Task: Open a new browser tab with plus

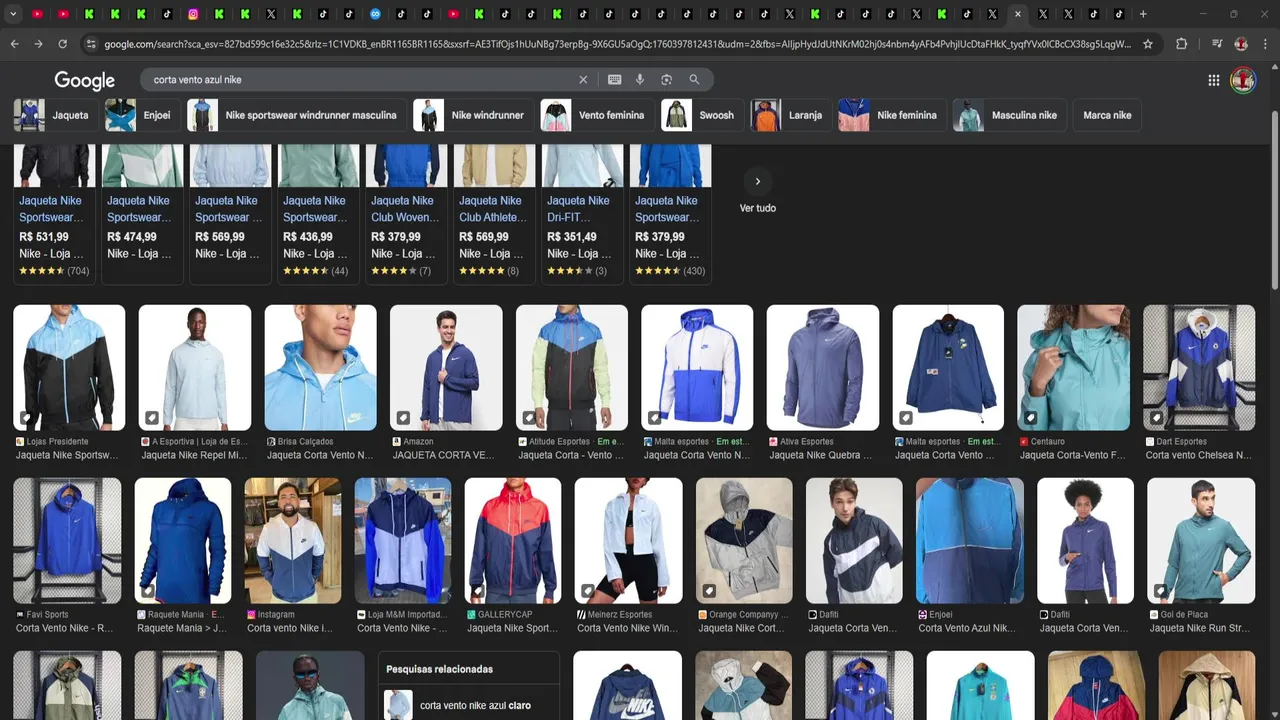Action: (1143, 14)
